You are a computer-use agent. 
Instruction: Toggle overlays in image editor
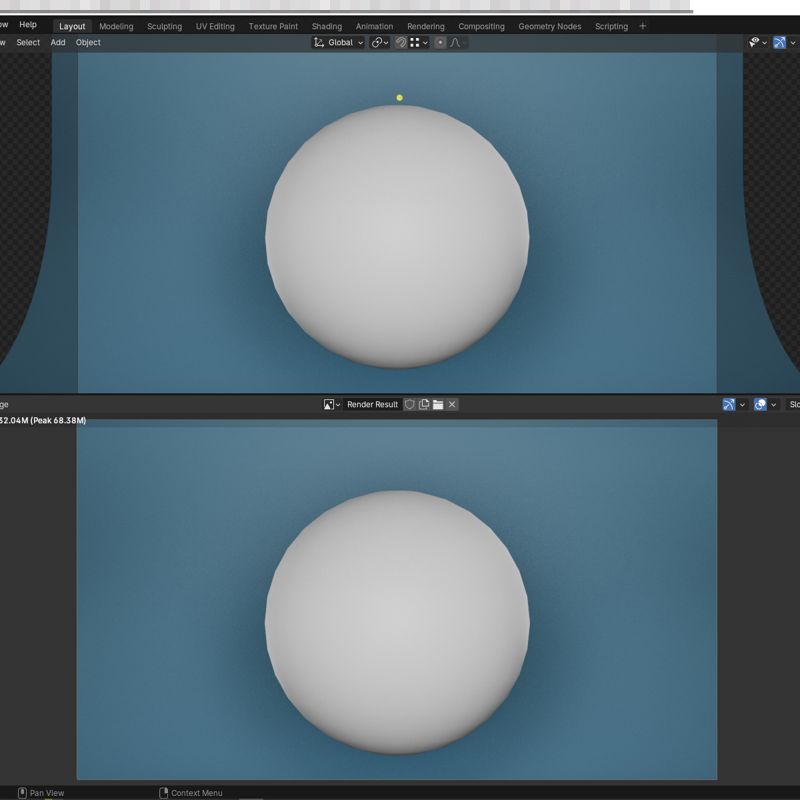pos(760,405)
